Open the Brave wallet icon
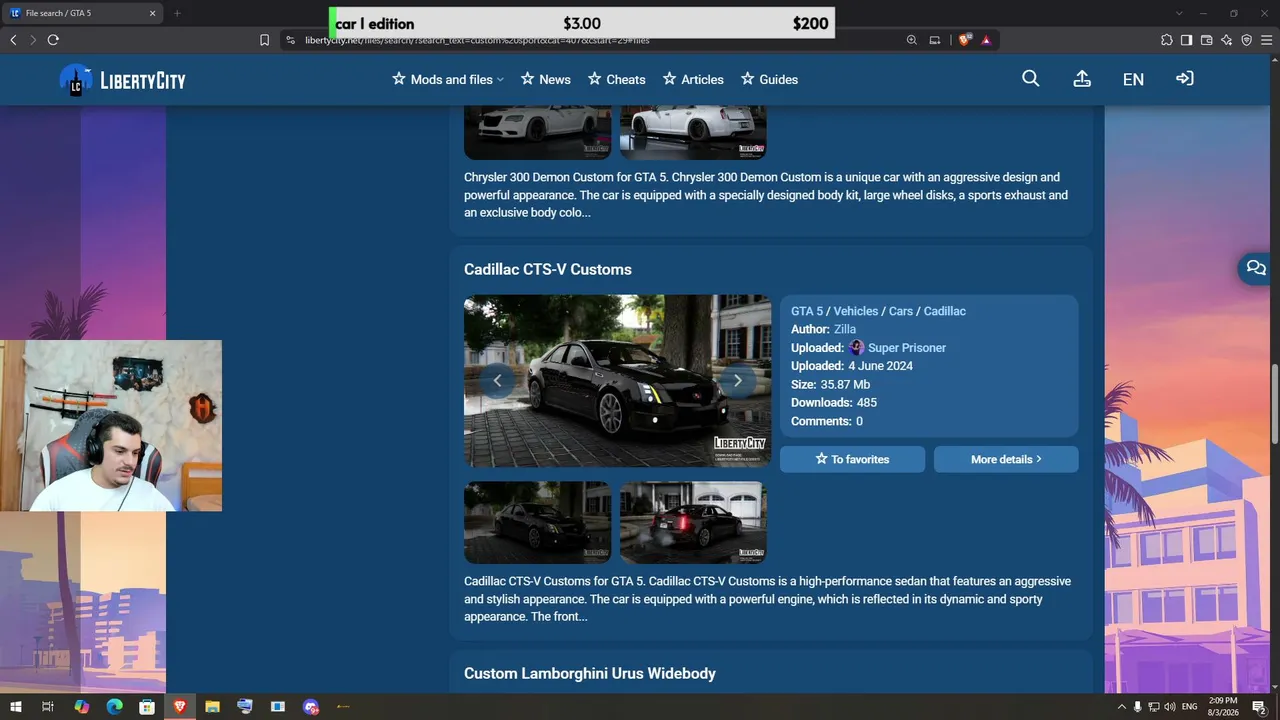Viewport: 1280px width, 720px height. tap(1206, 40)
